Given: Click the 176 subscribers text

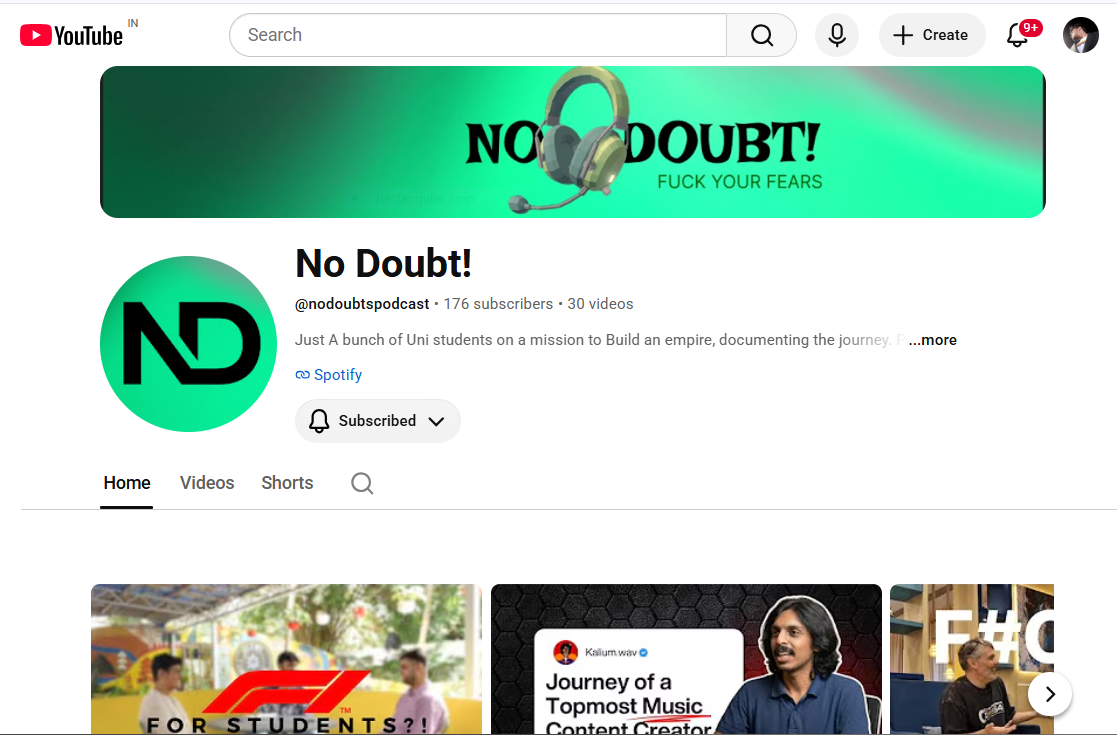Looking at the screenshot, I should pos(498,304).
